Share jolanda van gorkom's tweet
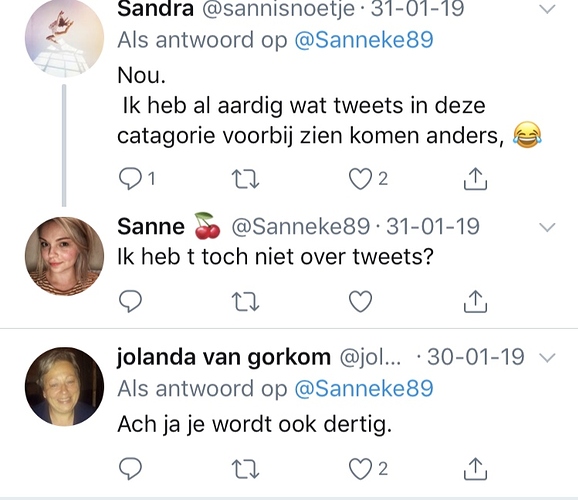 [x=475, y=469]
